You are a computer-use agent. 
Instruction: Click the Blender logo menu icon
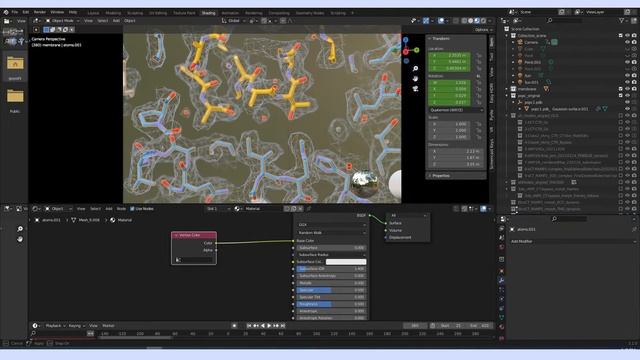[x=6, y=12]
